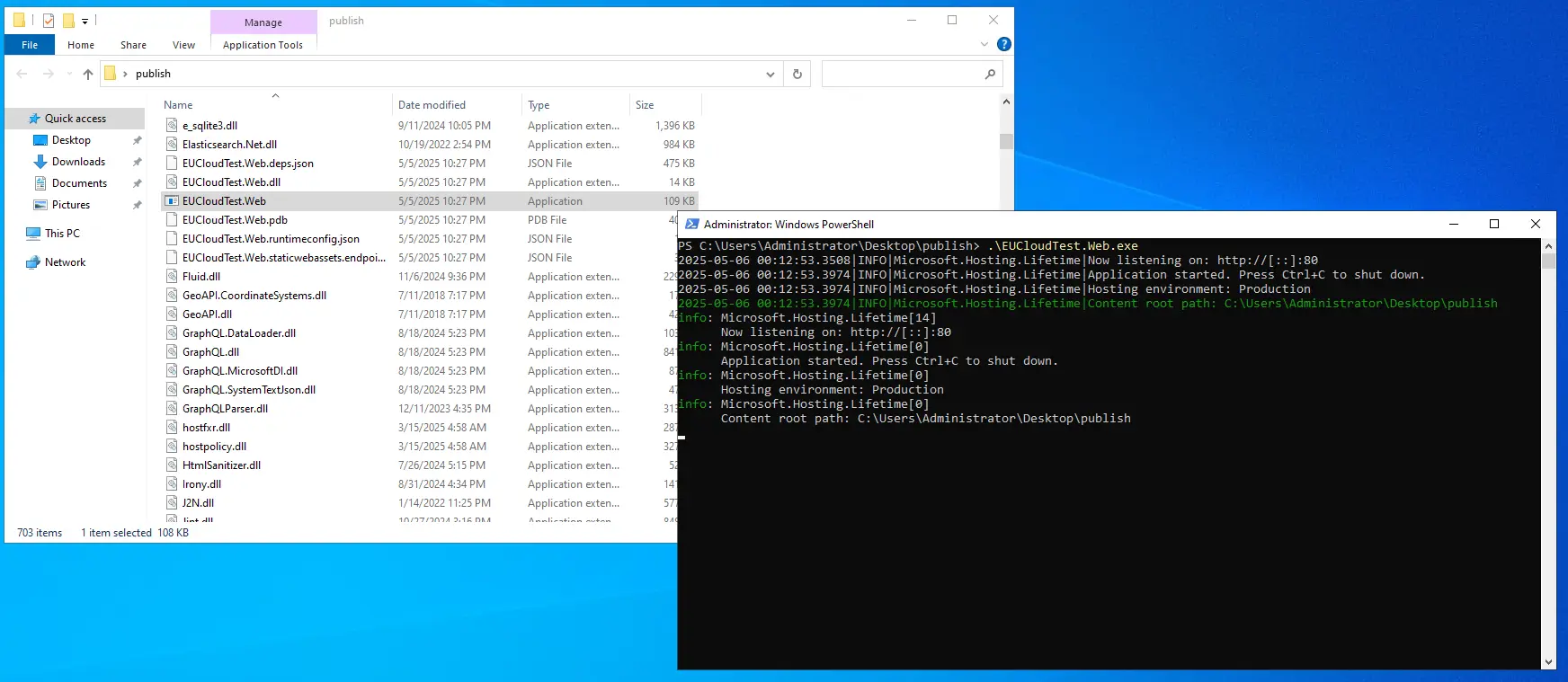Open Pictures in the navigation pane
The width and height of the screenshot is (1568, 682).
71,205
